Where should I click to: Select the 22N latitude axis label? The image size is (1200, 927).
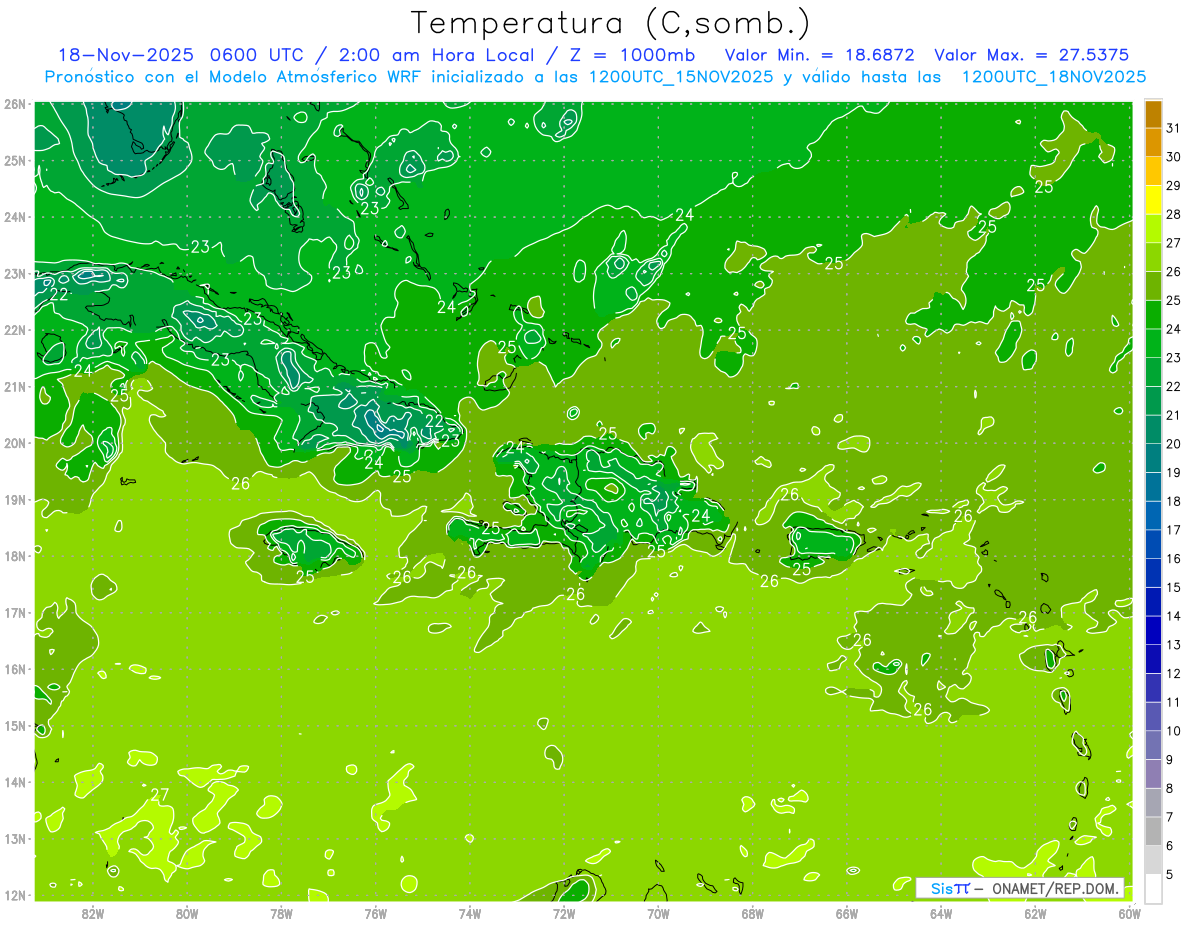14,330
